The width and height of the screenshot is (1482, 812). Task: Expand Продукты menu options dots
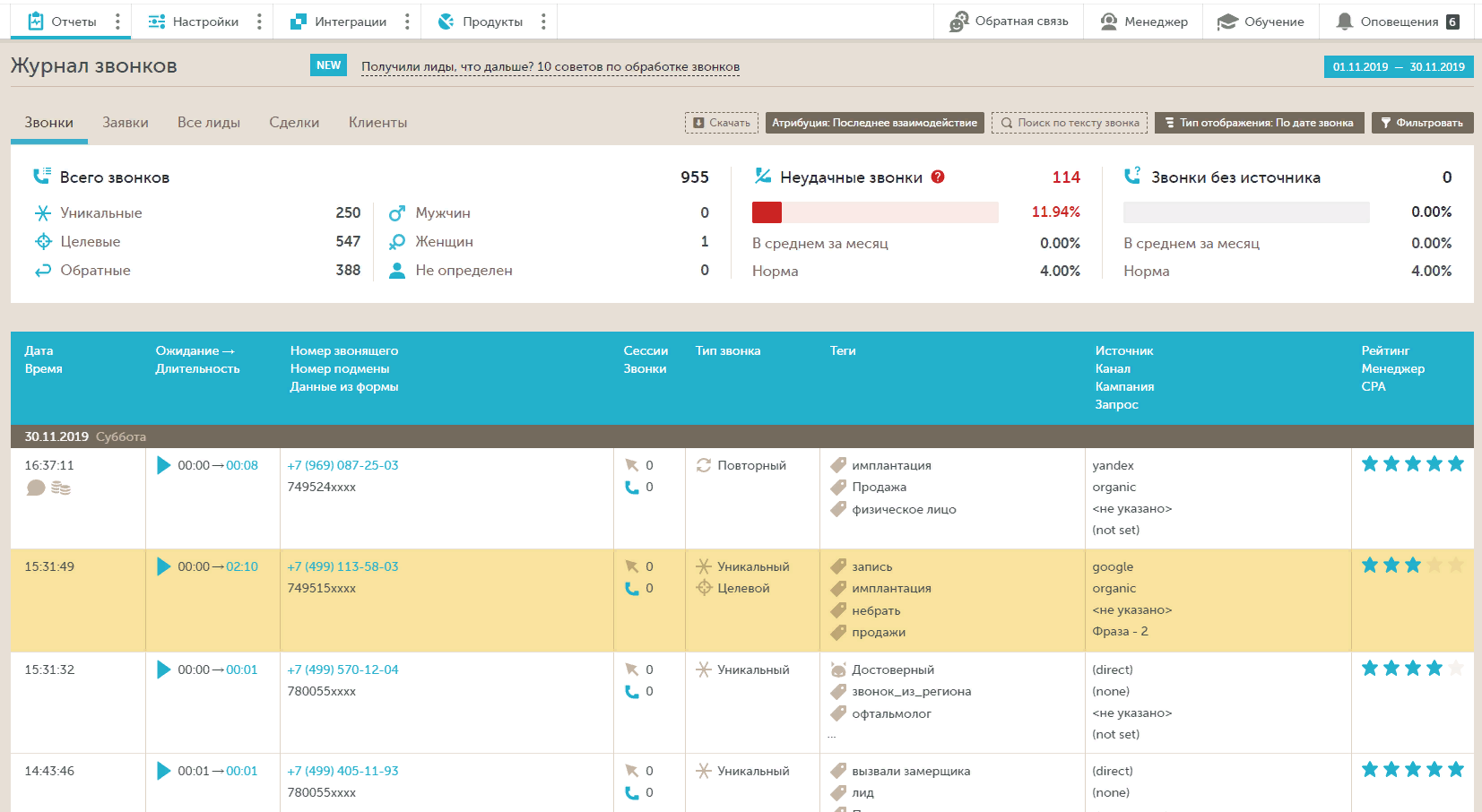(x=543, y=22)
